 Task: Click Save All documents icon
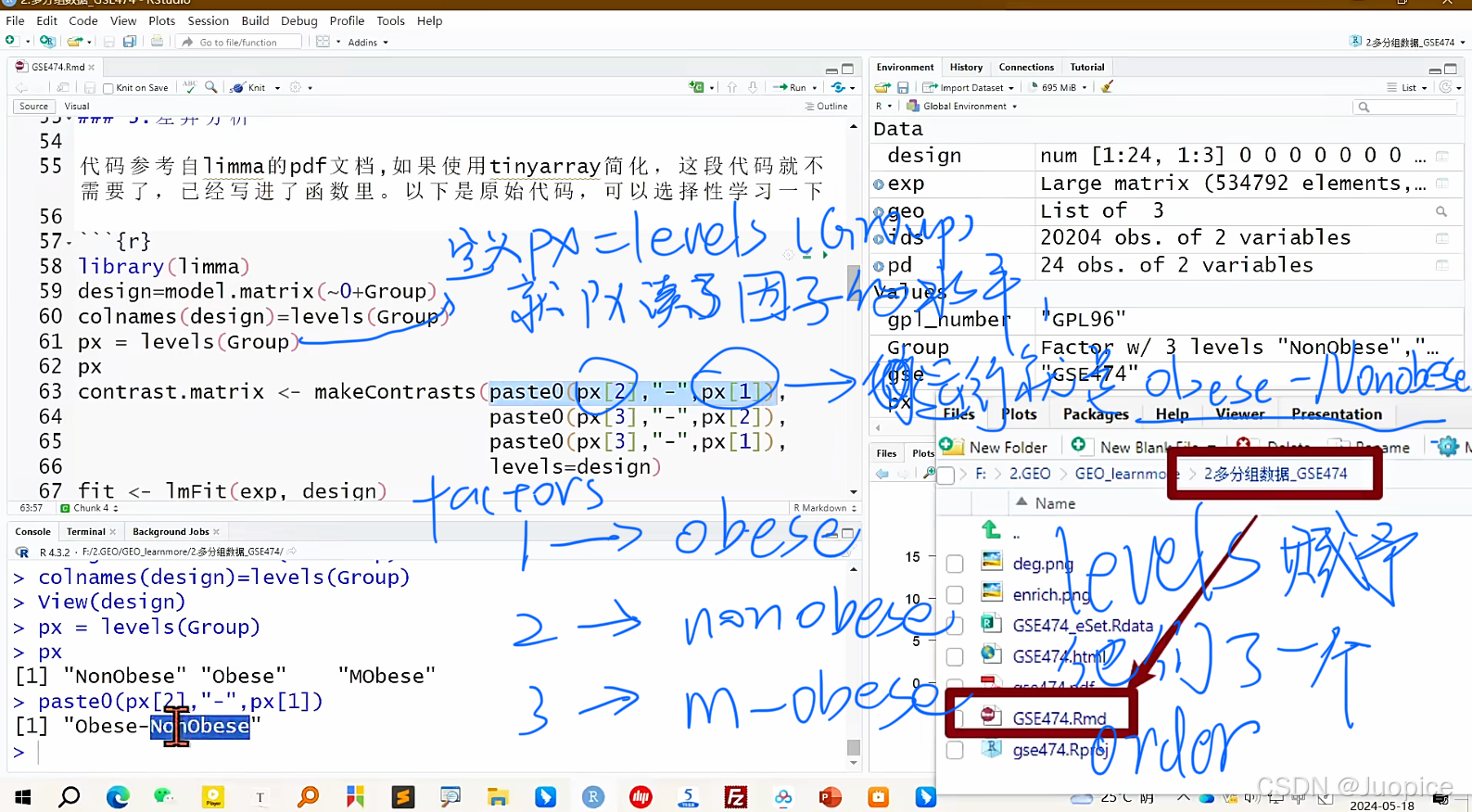[x=130, y=41]
